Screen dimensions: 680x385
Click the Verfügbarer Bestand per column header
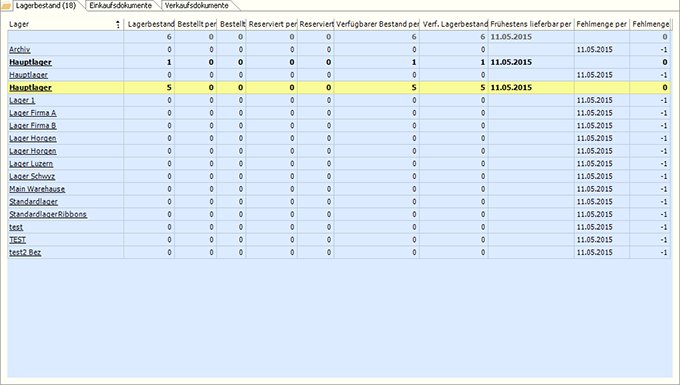pyautogui.click(x=377, y=24)
